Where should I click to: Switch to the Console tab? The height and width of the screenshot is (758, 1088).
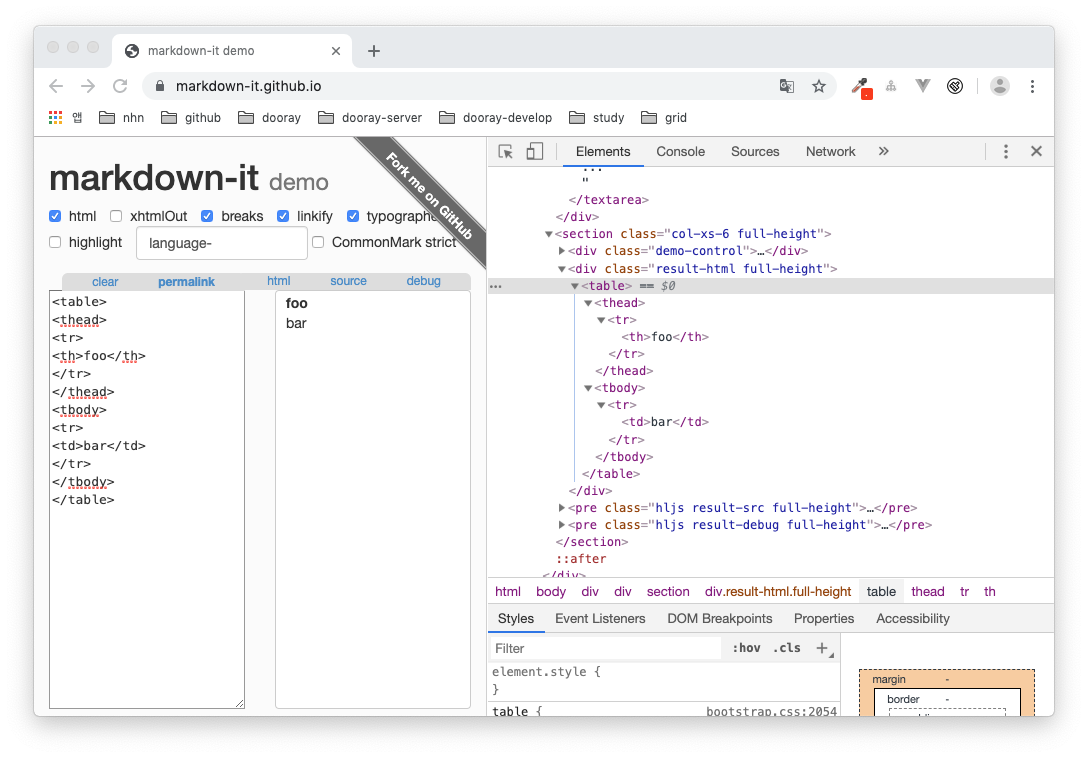click(681, 151)
